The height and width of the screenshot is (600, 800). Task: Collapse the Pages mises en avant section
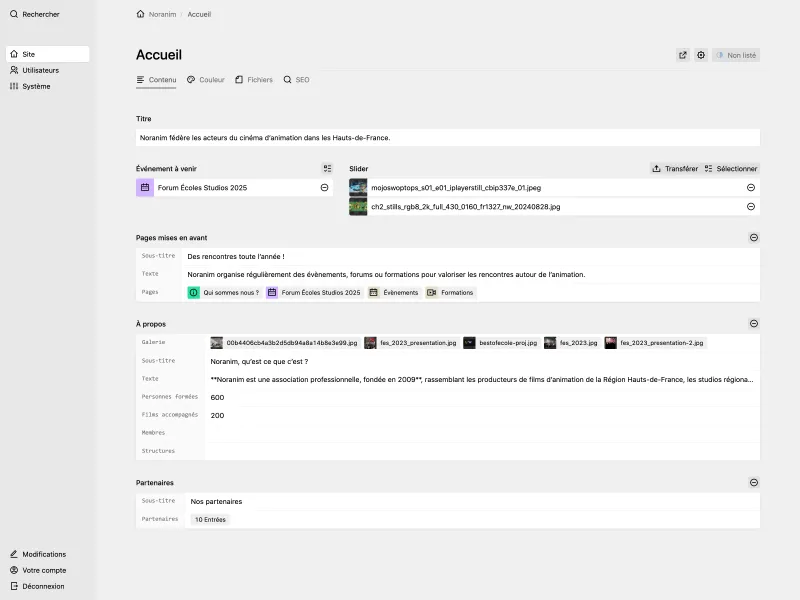click(x=754, y=237)
